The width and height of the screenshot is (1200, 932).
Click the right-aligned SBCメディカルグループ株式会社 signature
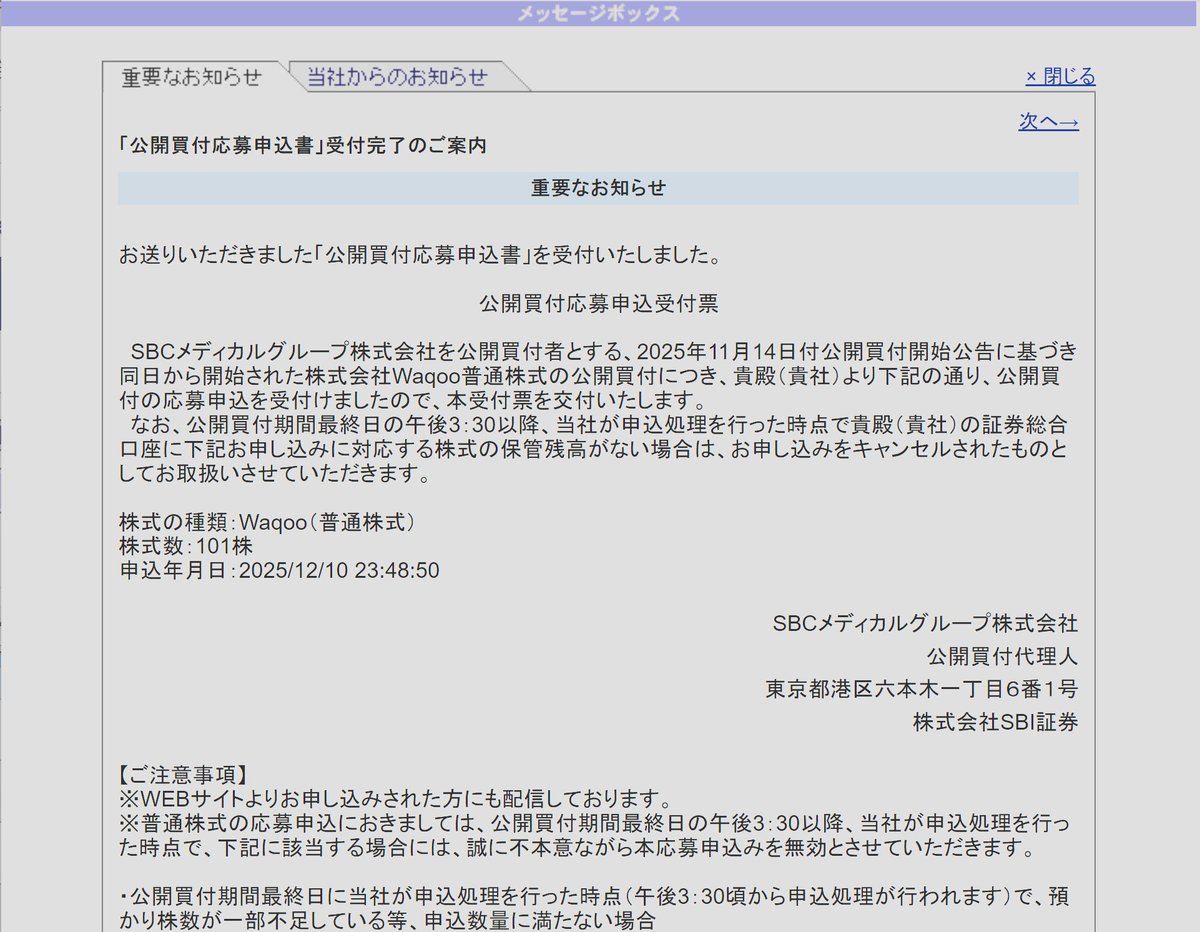(926, 623)
